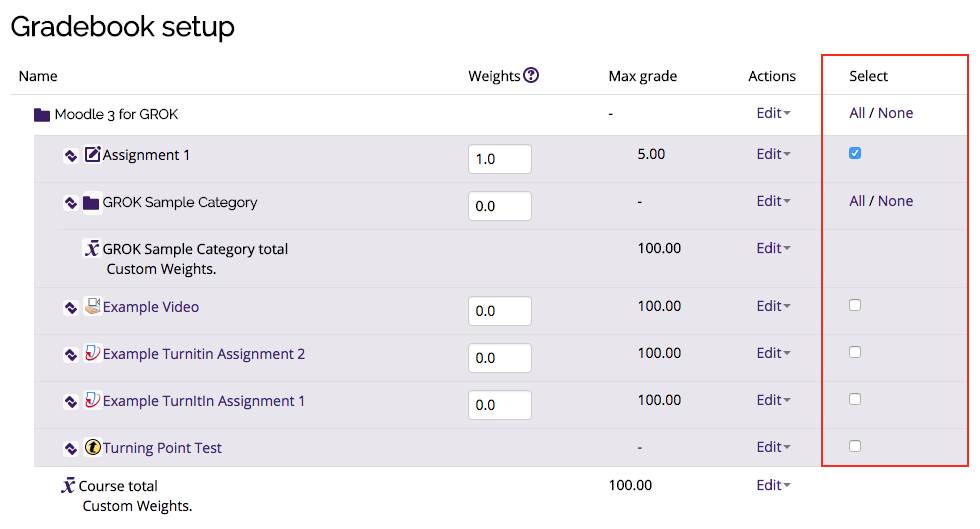
Task: Click move icon beside Example TurnItIn Assignment 1
Action: click(71, 401)
